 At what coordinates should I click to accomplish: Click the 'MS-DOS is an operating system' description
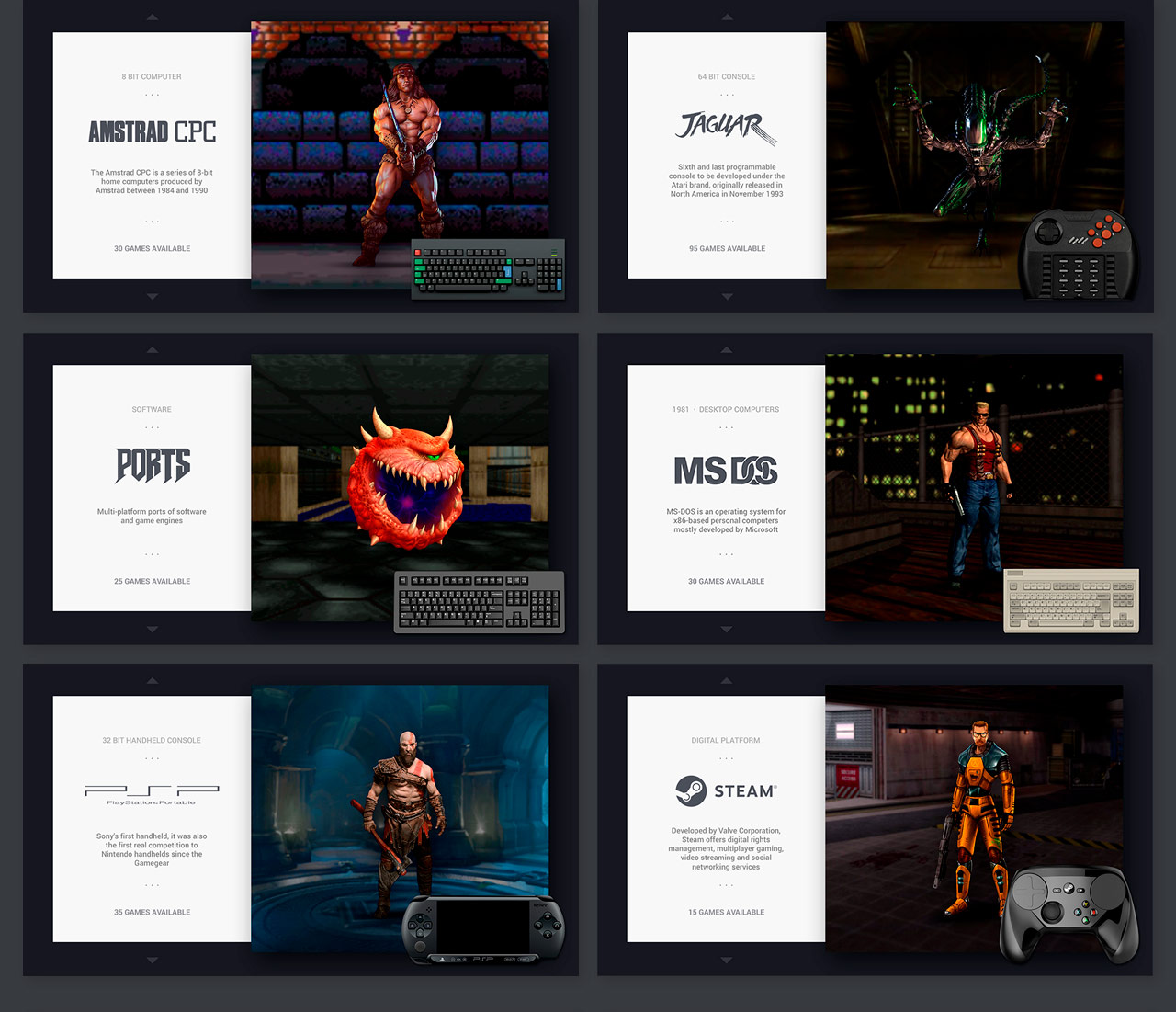(x=726, y=521)
